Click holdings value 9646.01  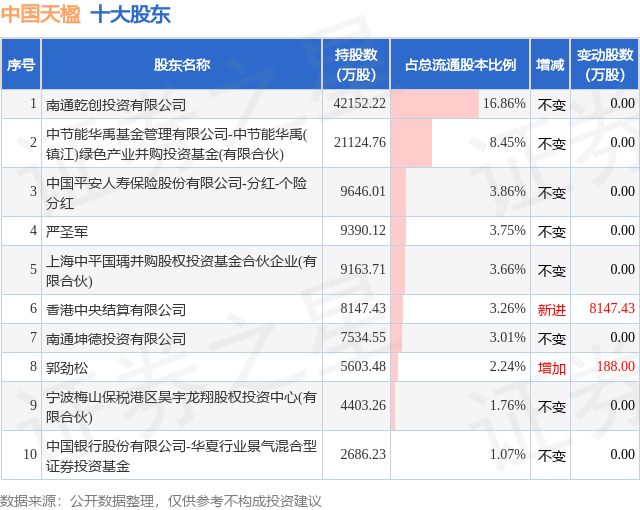(x=363, y=191)
